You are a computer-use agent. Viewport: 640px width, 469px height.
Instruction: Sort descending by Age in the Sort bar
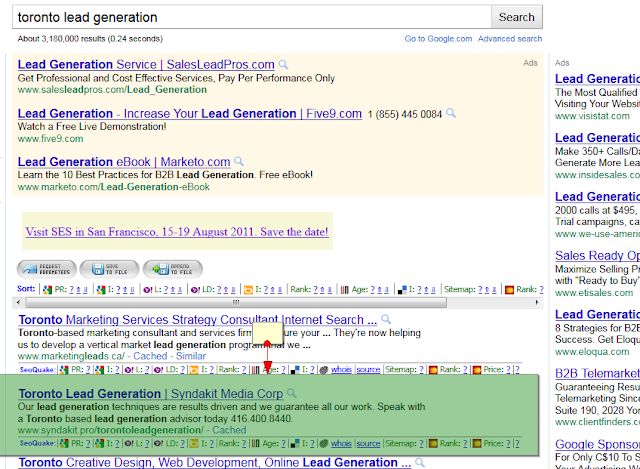[x=386, y=290]
